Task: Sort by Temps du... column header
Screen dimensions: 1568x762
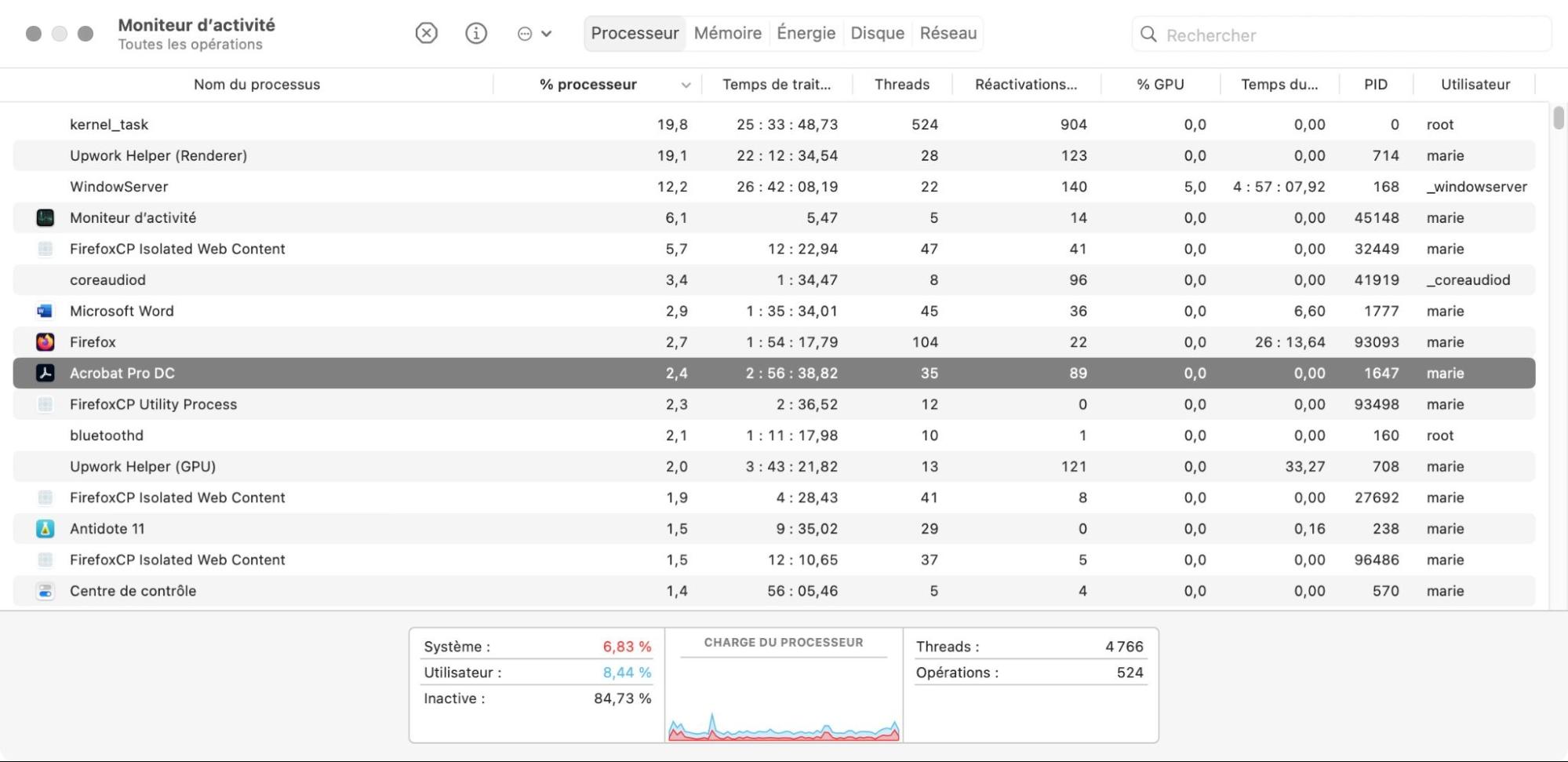Action: 1279,84
